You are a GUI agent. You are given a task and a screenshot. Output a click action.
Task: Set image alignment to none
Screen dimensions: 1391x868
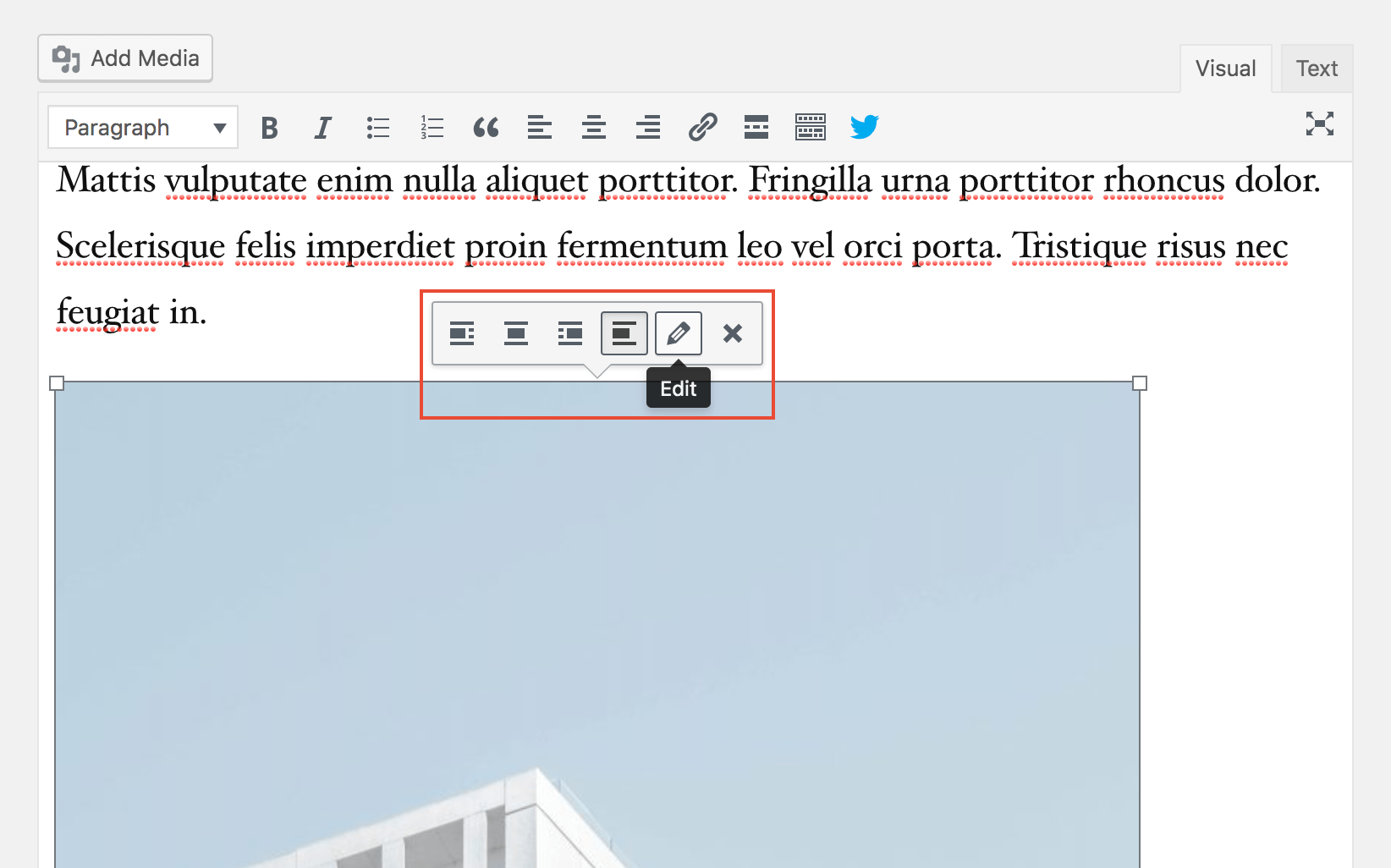[x=624, y=333]
